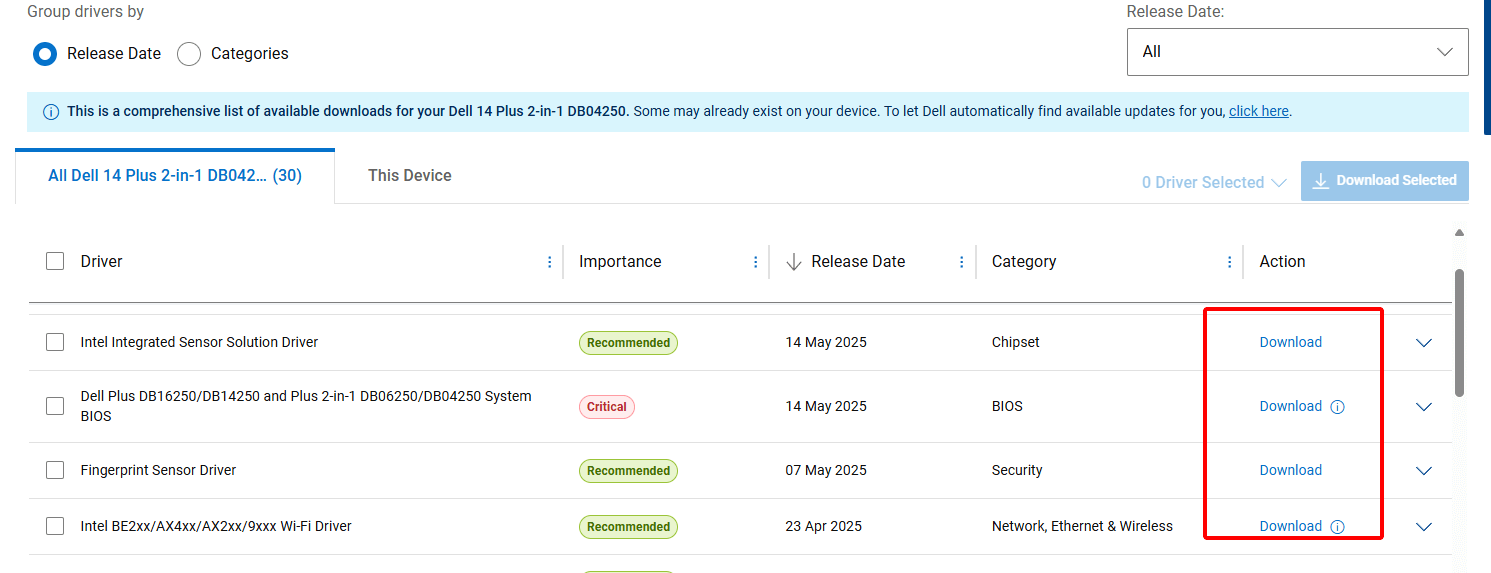Open Release Date column options menu
1491x573 pixels.
(962, 262)
